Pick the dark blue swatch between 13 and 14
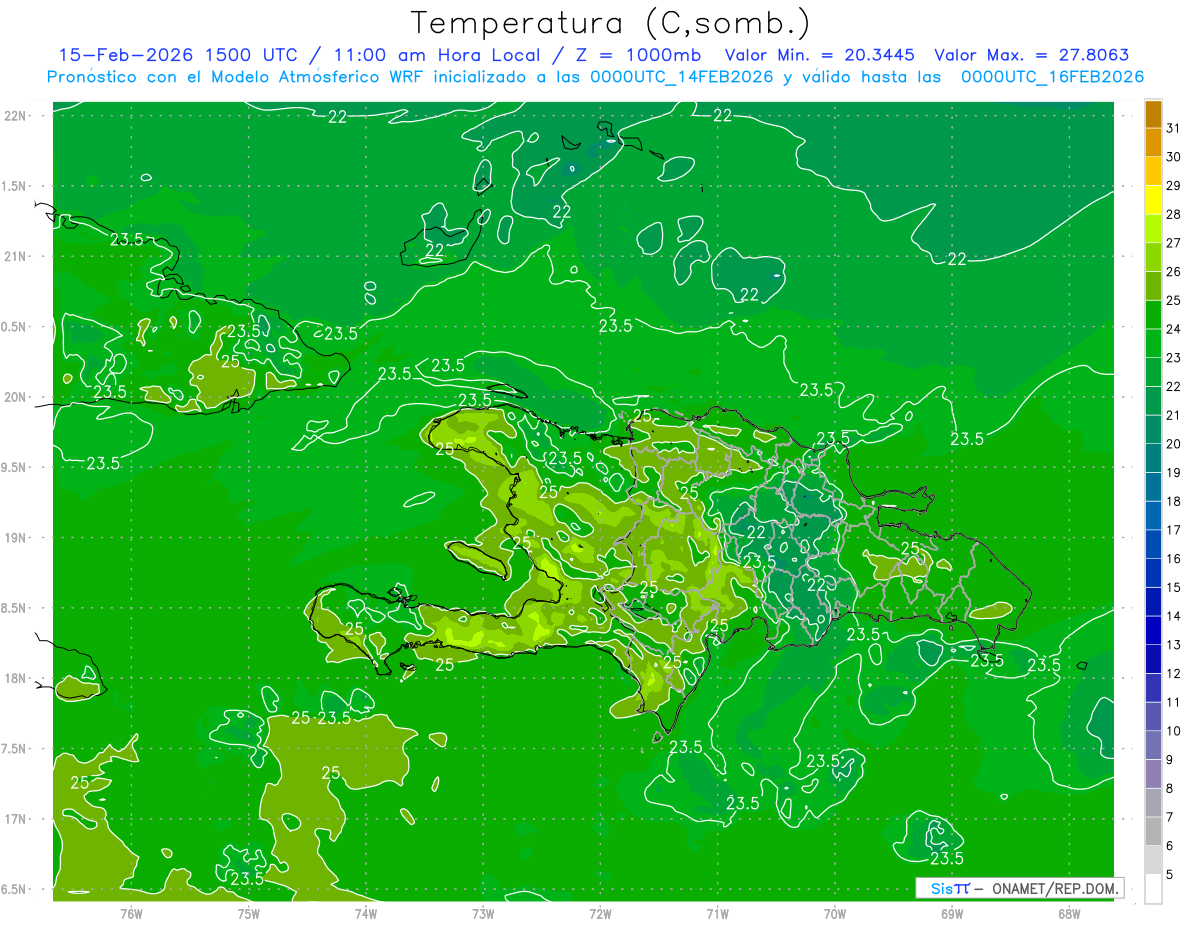This screenshot has width=1200, height=927. 1153,630
